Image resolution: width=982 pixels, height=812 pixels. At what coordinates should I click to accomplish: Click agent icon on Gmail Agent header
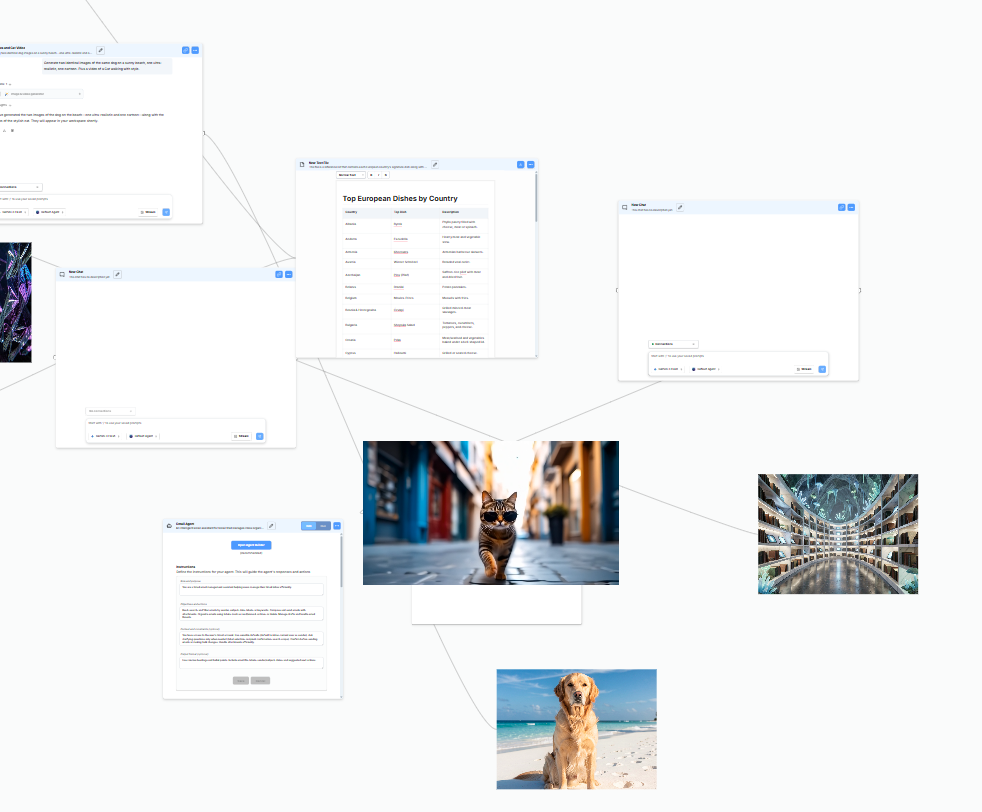[169, 526]
